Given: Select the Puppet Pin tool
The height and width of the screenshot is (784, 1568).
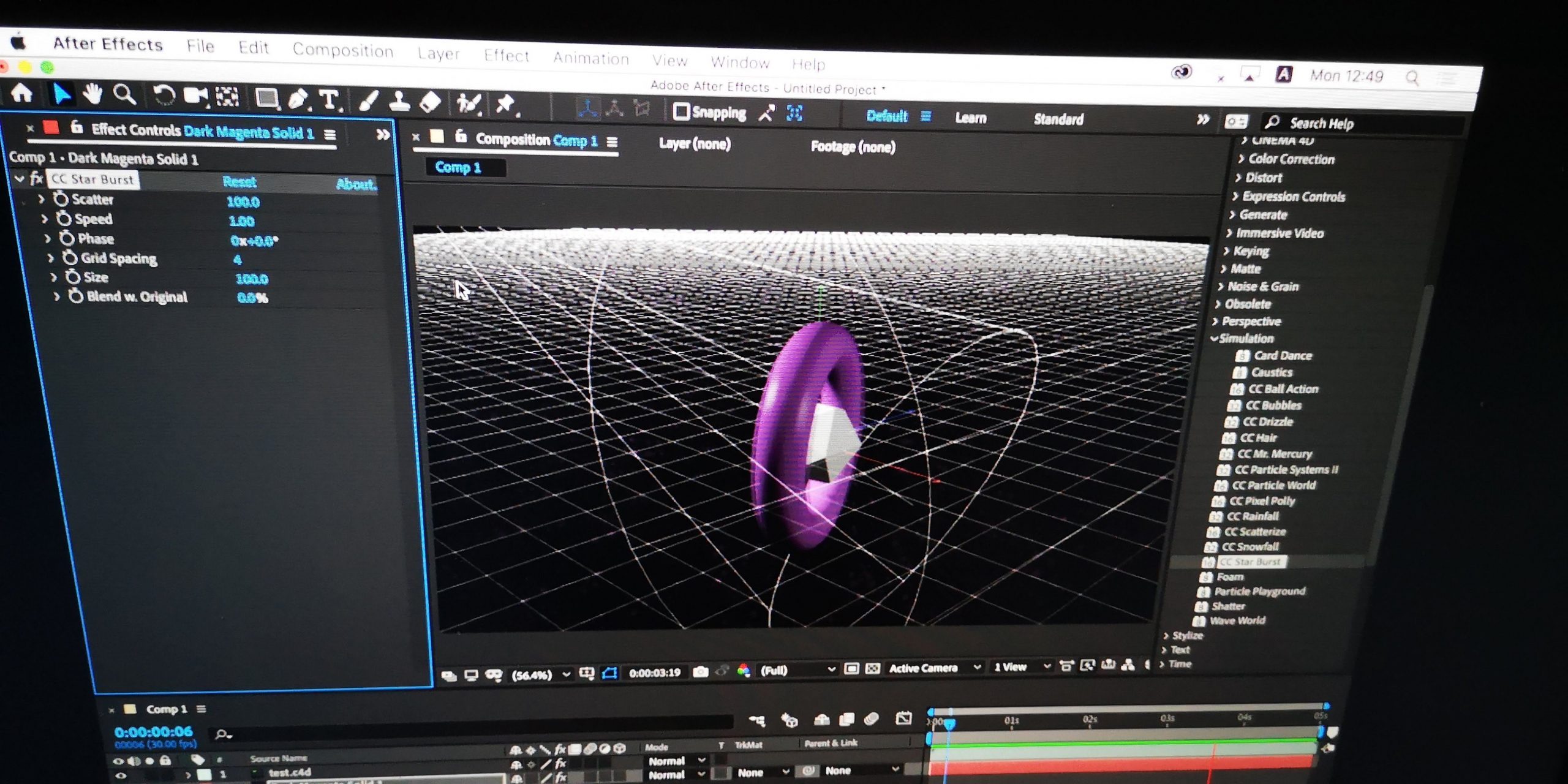Looking at the screenshot, I should coord(506,105).
